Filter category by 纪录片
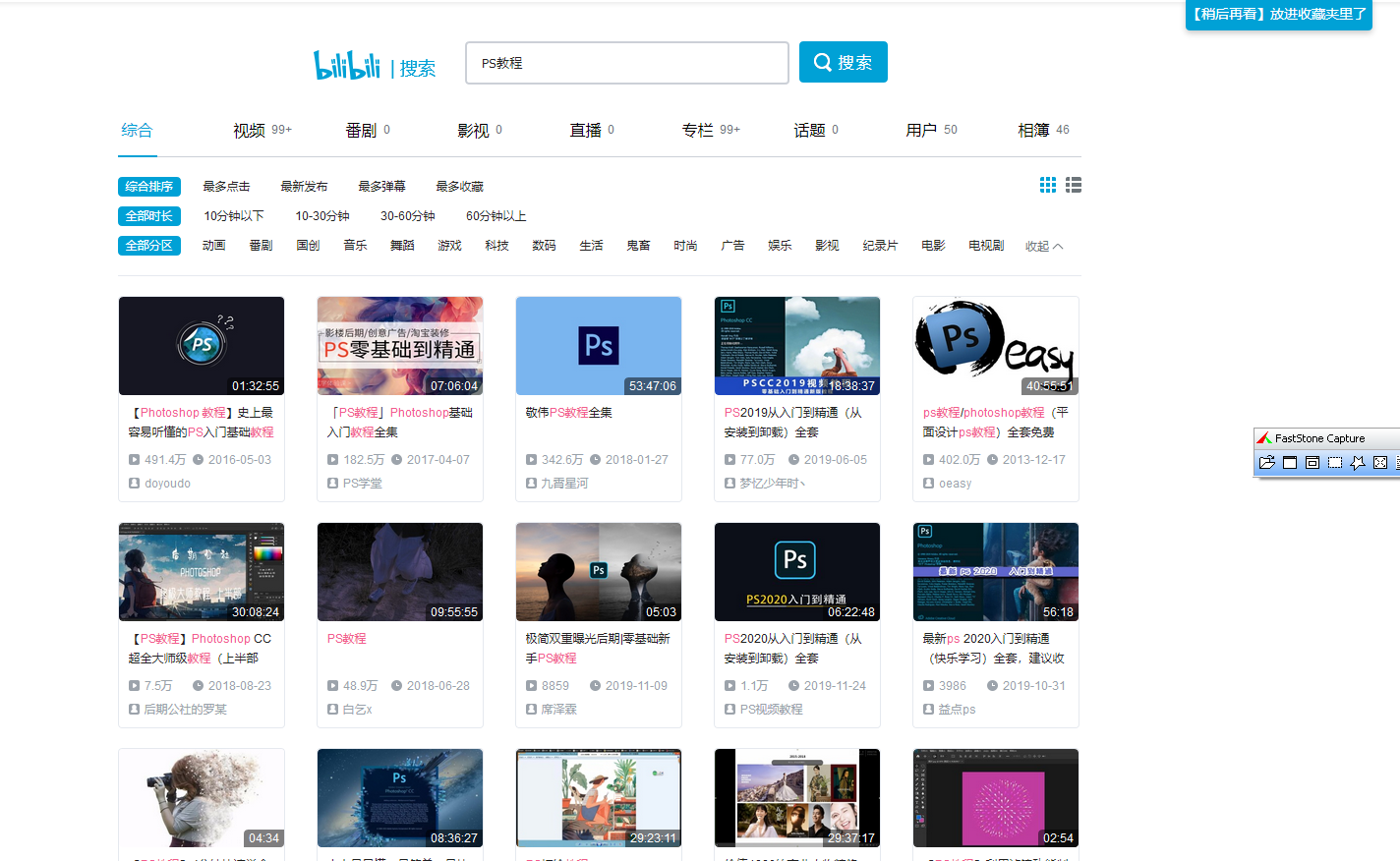The width and height of the screenshot is (1400, 861). tap(880, 245)
